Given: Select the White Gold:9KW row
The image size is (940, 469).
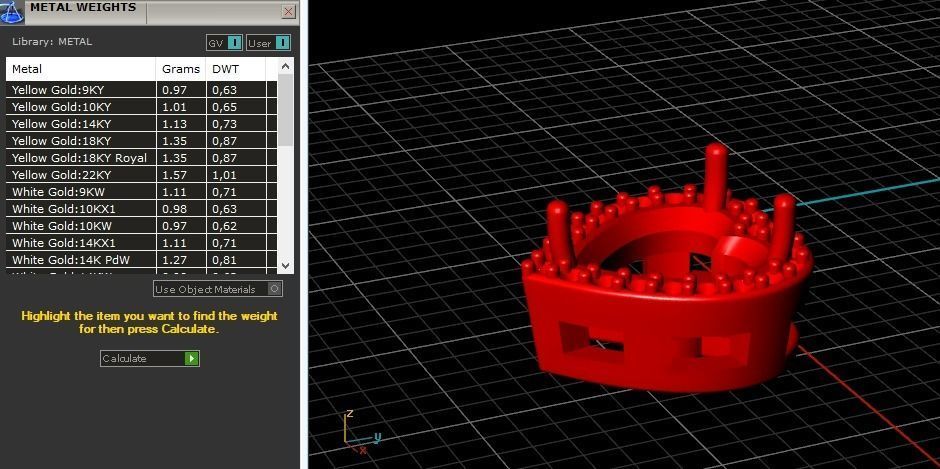Looking at the screenshot, I should [x=141, y=192].
